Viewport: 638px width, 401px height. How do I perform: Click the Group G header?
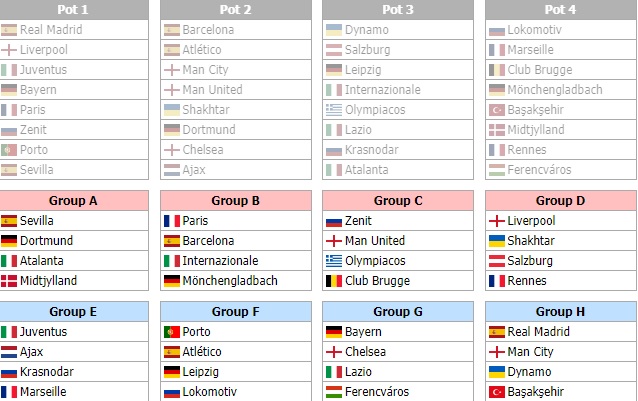[x=398, y=312]
